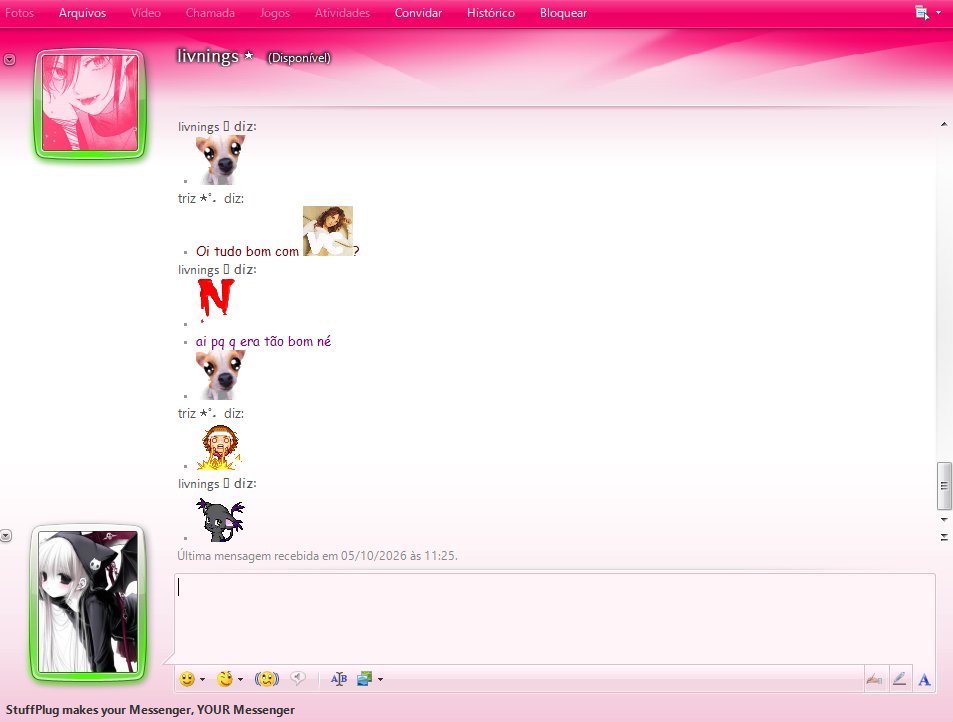Click the contact name livnings in header
Image resolution: width=953 pixels, height=722 pixels.
pos(208,57)
